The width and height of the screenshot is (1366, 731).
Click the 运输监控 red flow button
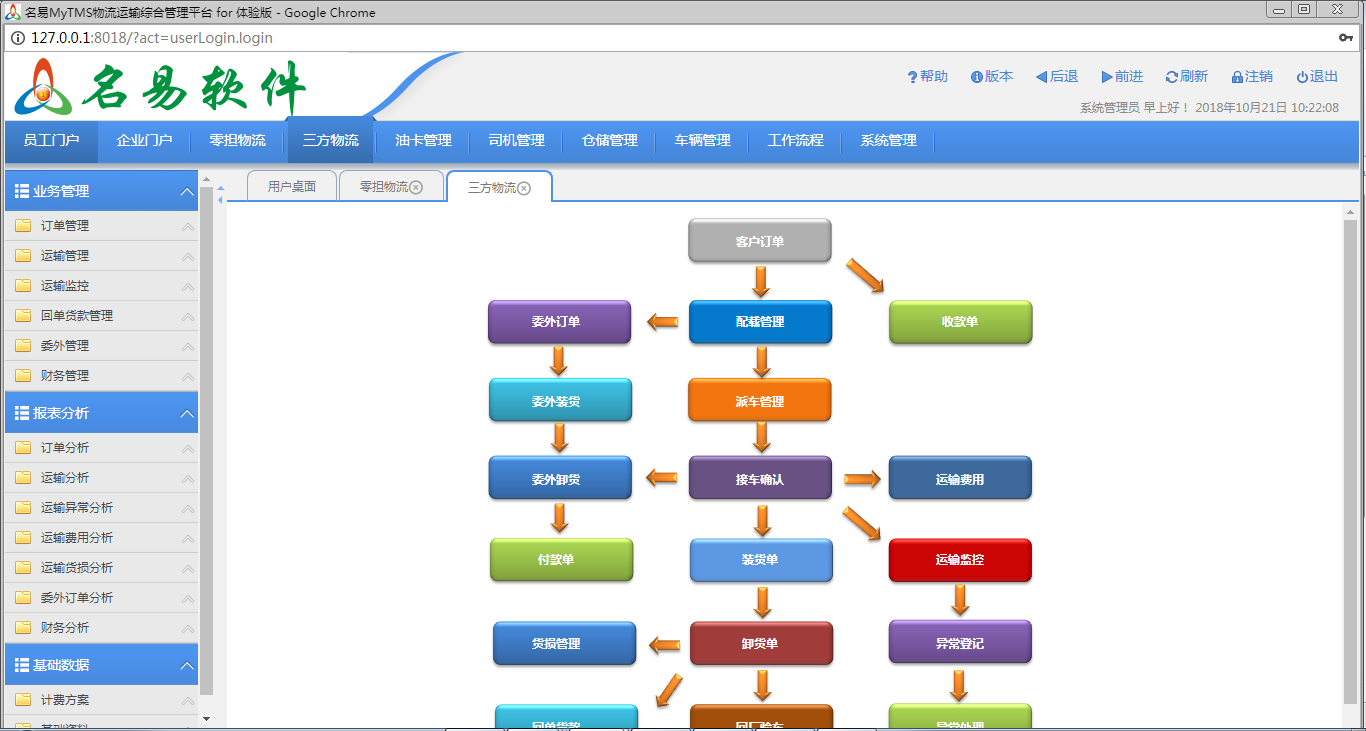click(x=960, y=560)
